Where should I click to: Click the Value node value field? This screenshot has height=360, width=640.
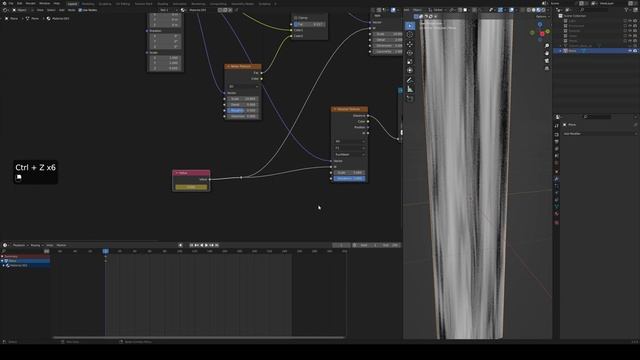point(191,187)
